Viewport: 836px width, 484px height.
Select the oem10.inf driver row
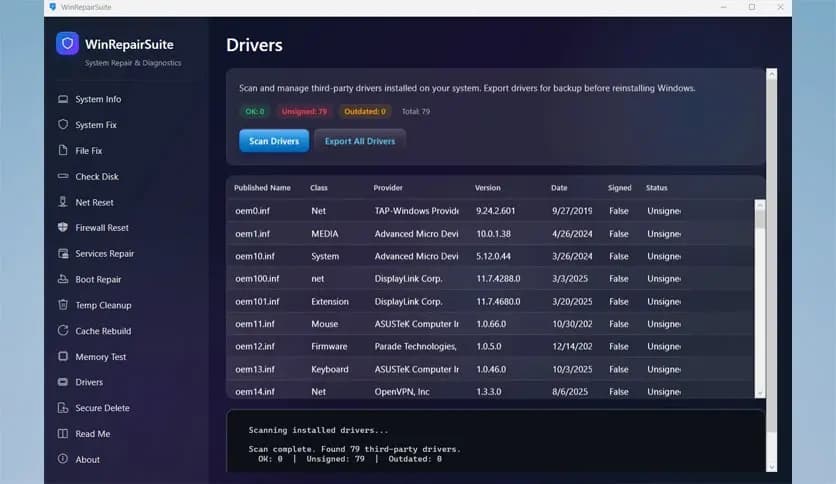point(490,256)
